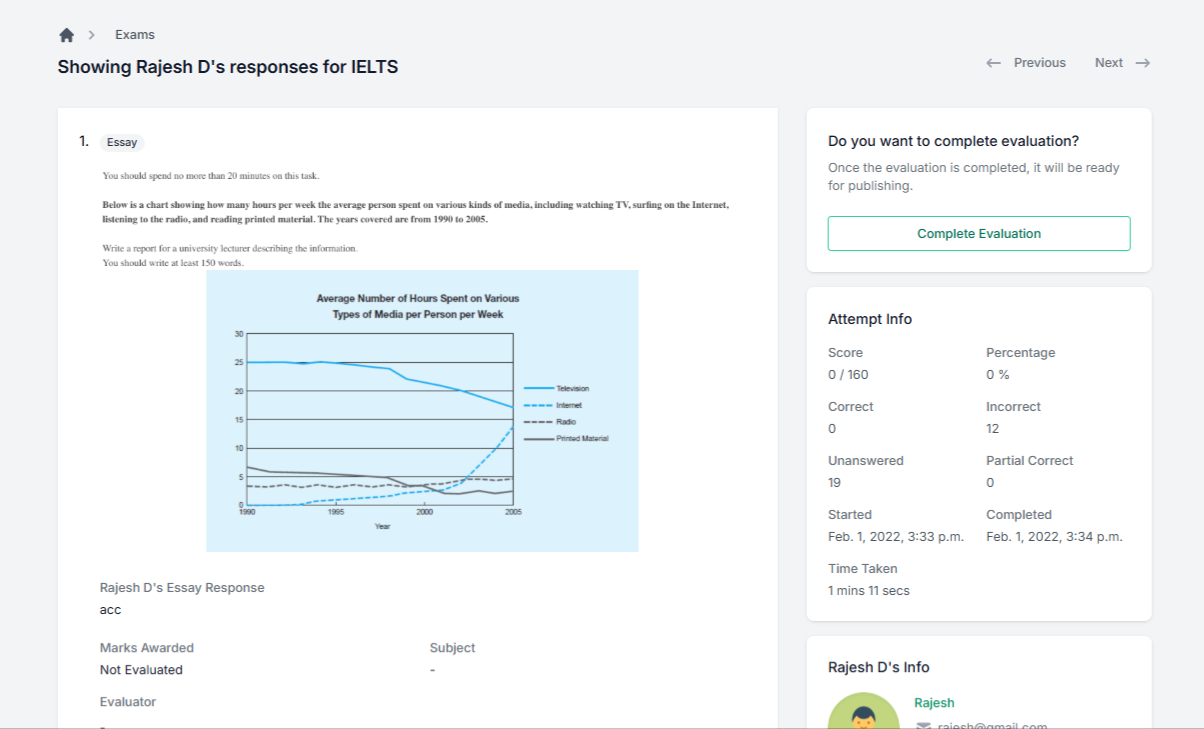Viewport: 1204px width, 729px height.
Task: Click the breadcrumb chevron separator
Action: 92,35
